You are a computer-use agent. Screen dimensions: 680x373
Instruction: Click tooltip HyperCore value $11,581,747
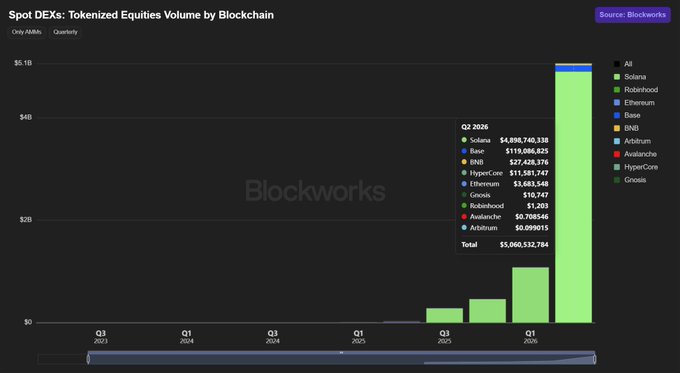click(x=529, y=173)
